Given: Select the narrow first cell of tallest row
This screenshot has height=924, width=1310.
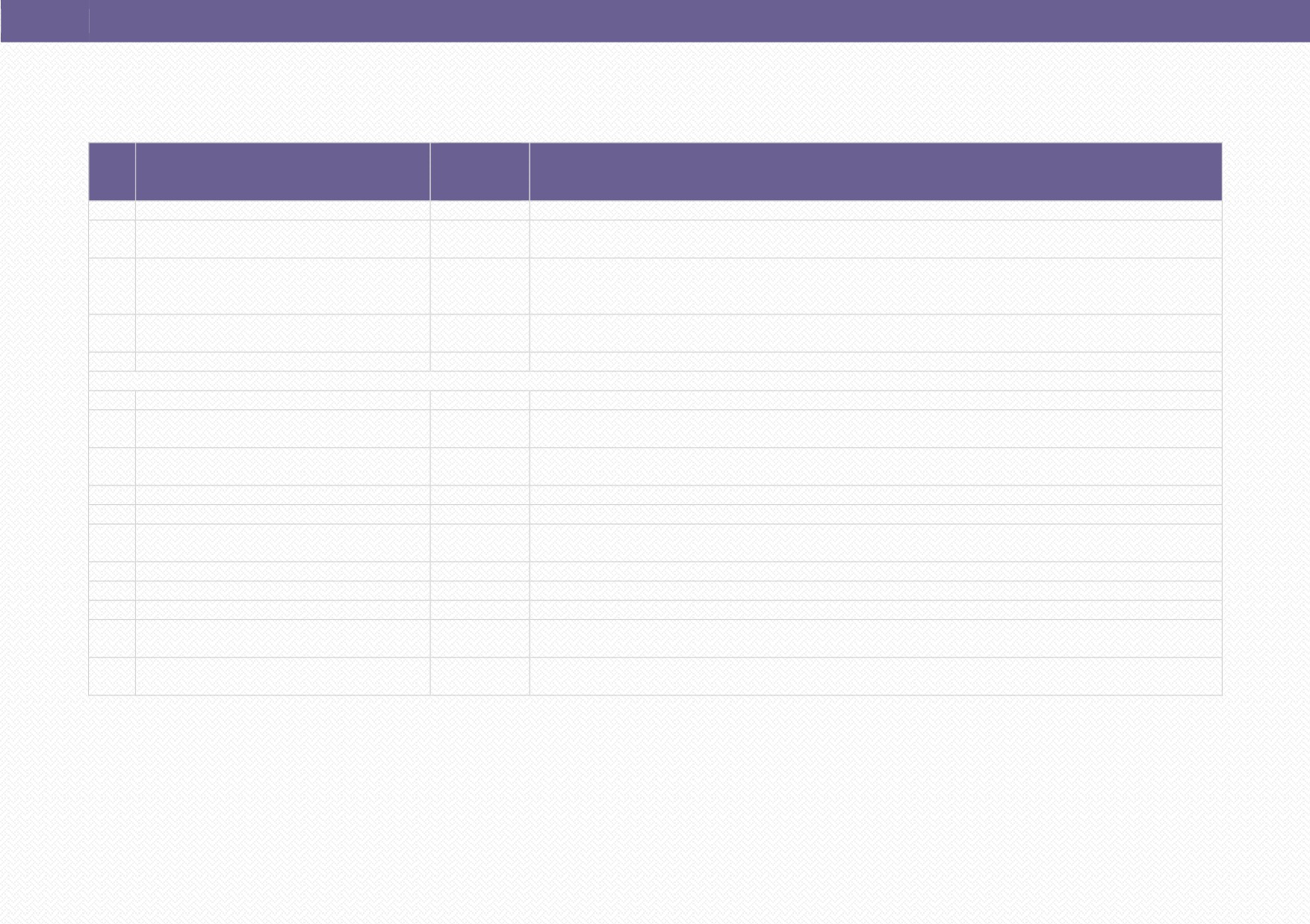Looking at the screenshot, I should pos(112,286).
